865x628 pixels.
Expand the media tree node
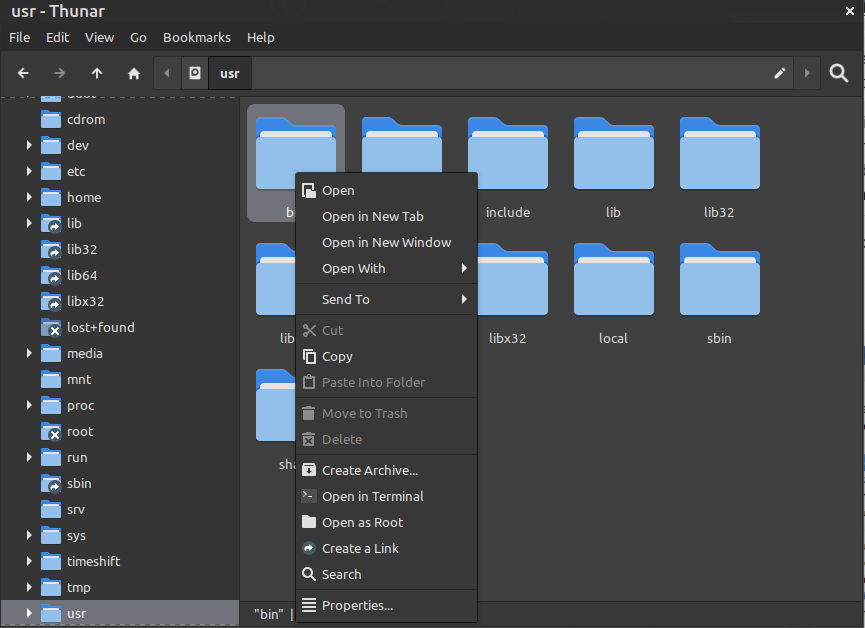click(x=29, y=353)
